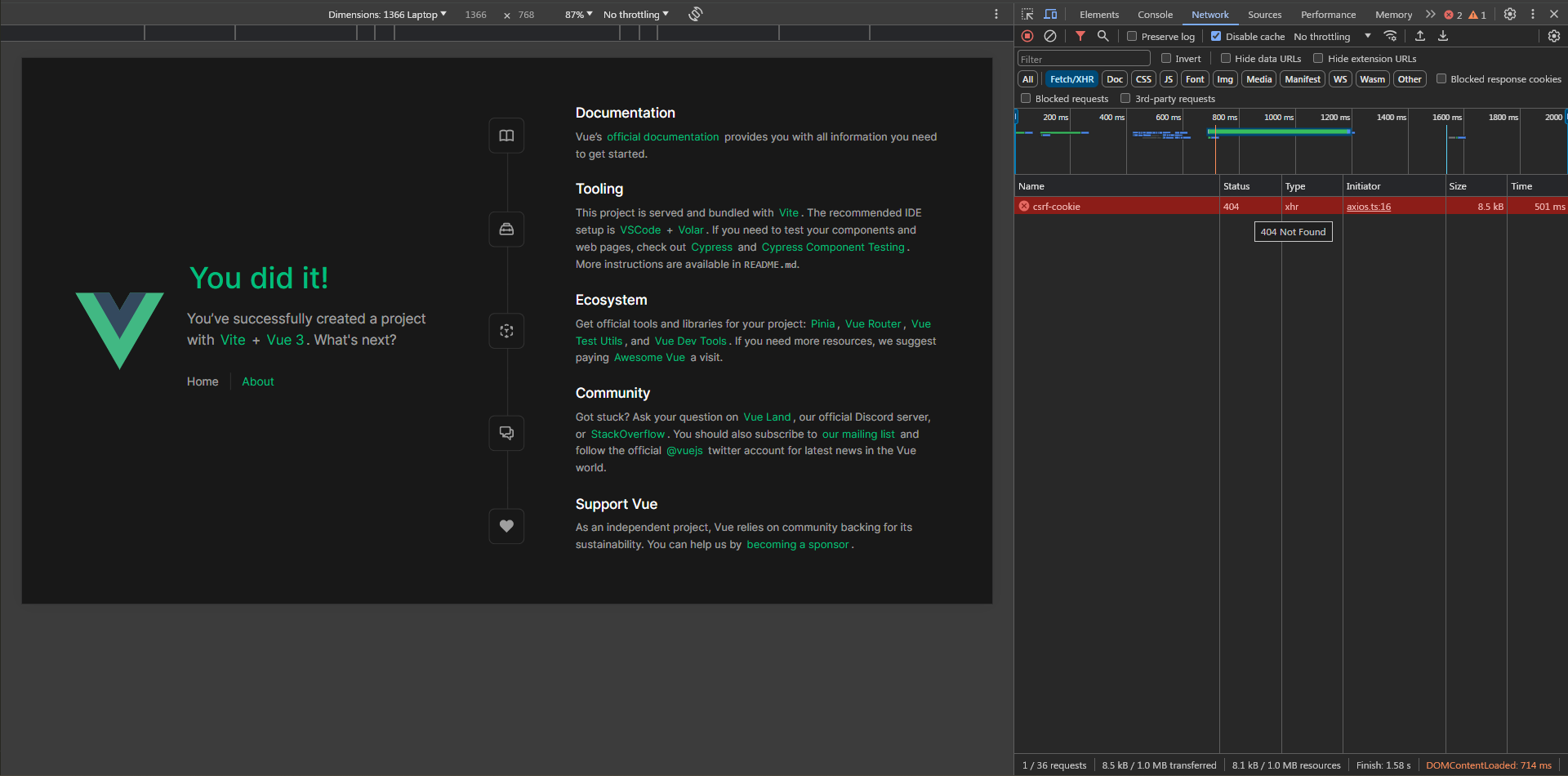Open the 87% zoom dropdown

(578, 14)
